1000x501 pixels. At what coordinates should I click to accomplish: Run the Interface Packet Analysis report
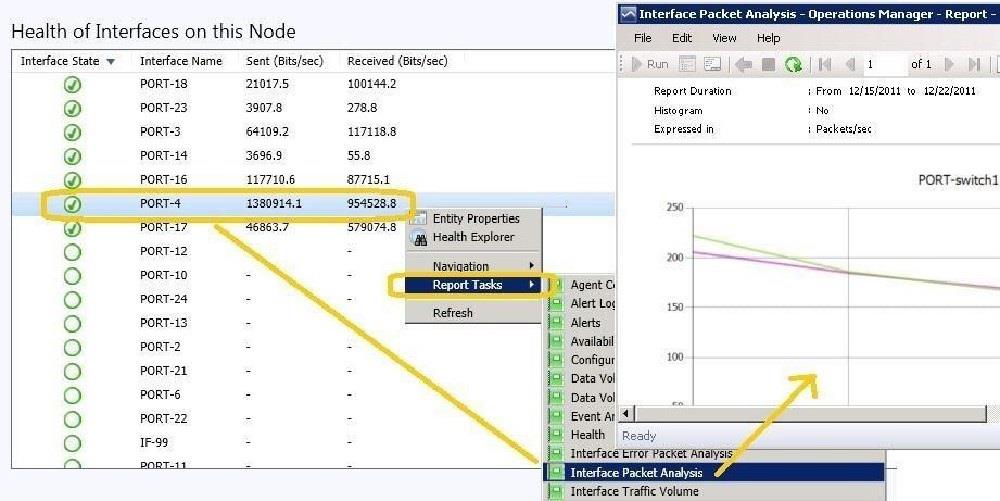click(650, 64)
